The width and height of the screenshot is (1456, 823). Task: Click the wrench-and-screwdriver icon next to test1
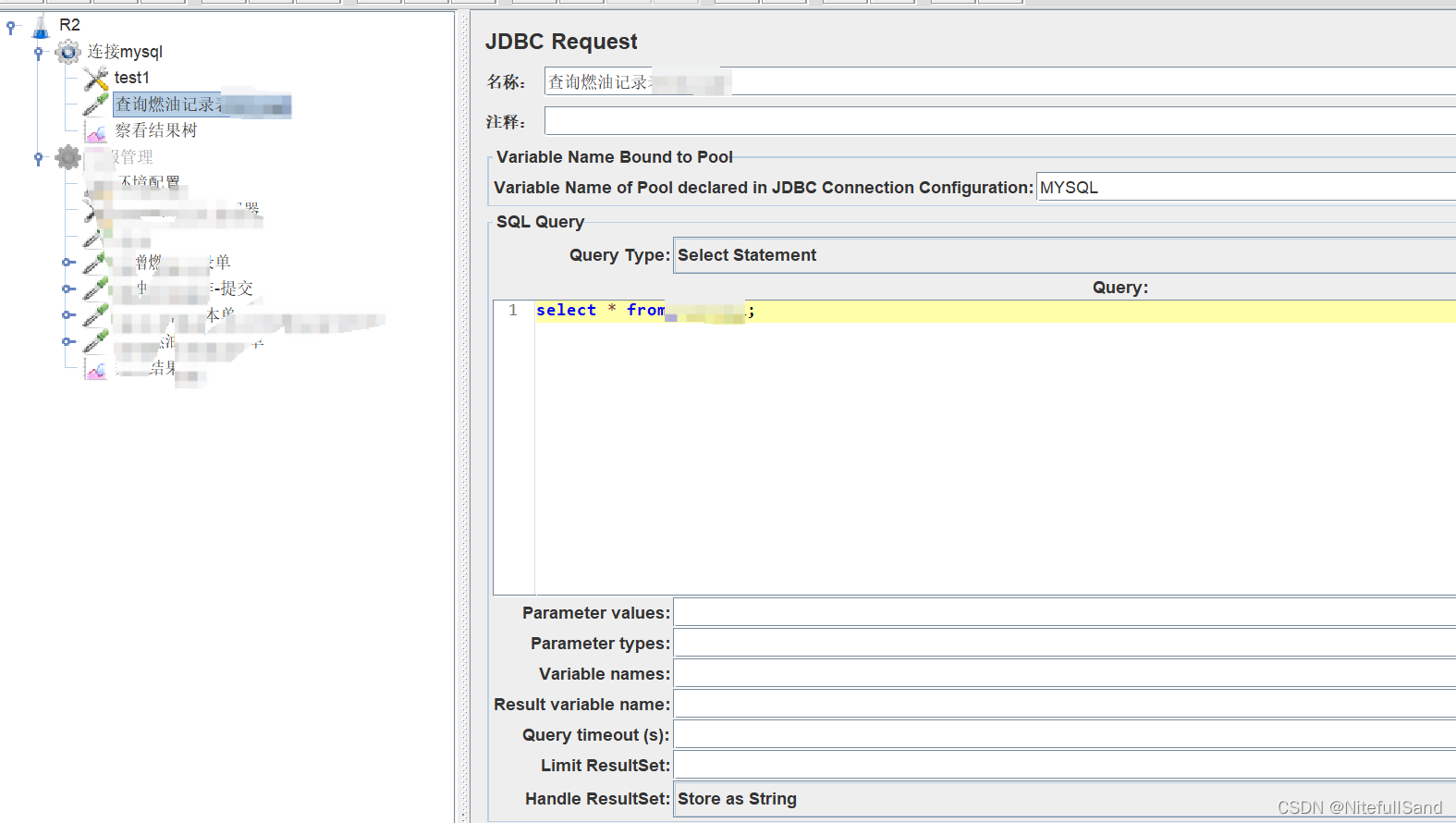coord(95,79)
